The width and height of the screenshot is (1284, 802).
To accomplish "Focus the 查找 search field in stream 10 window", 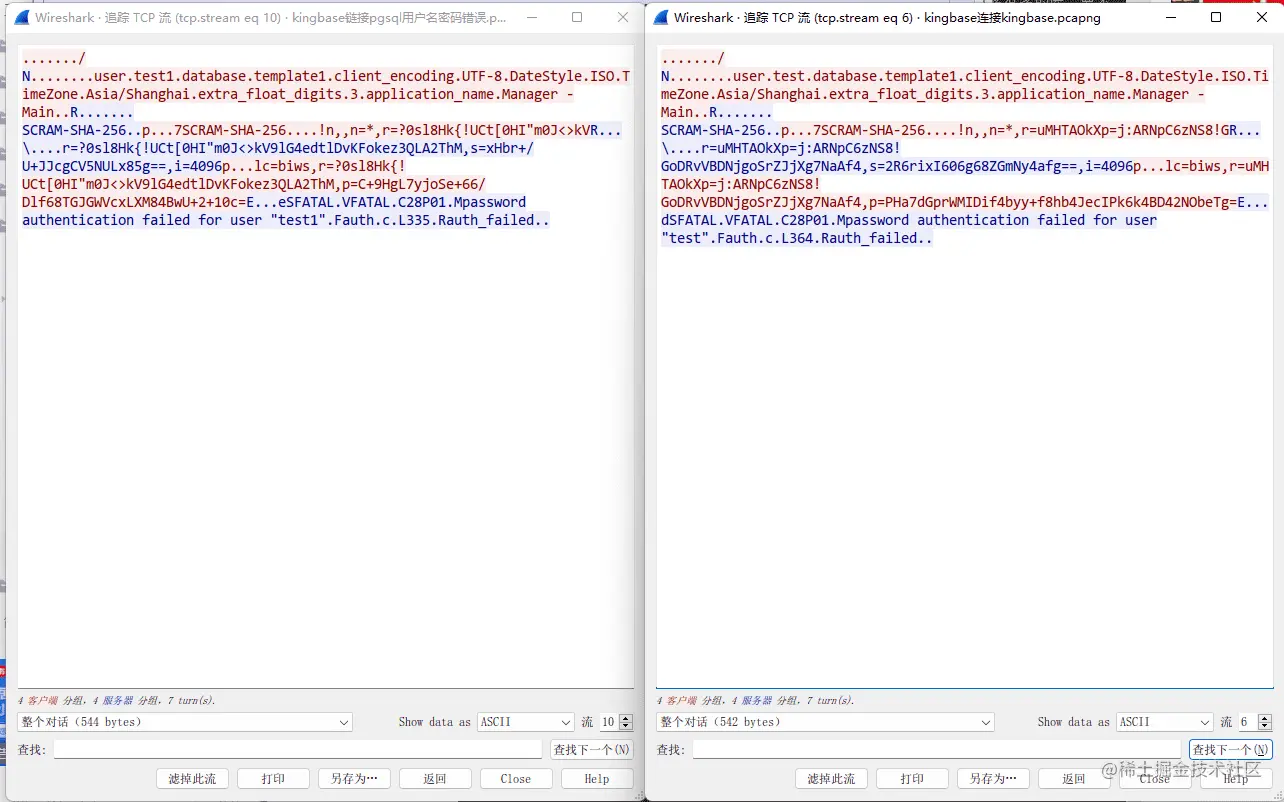I will click(298, 749).
